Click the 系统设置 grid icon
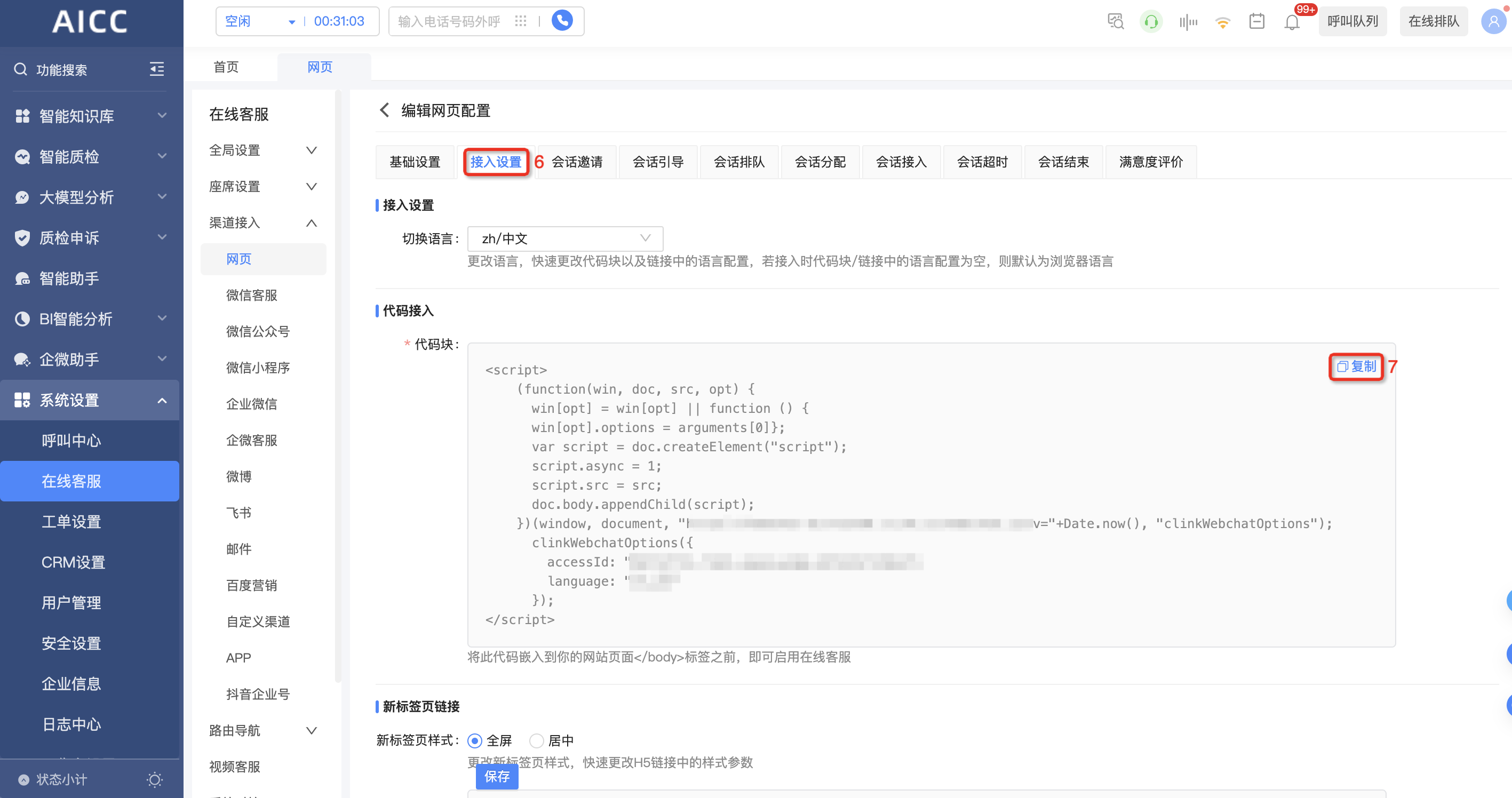1512x798 pixels. point(22,400)
